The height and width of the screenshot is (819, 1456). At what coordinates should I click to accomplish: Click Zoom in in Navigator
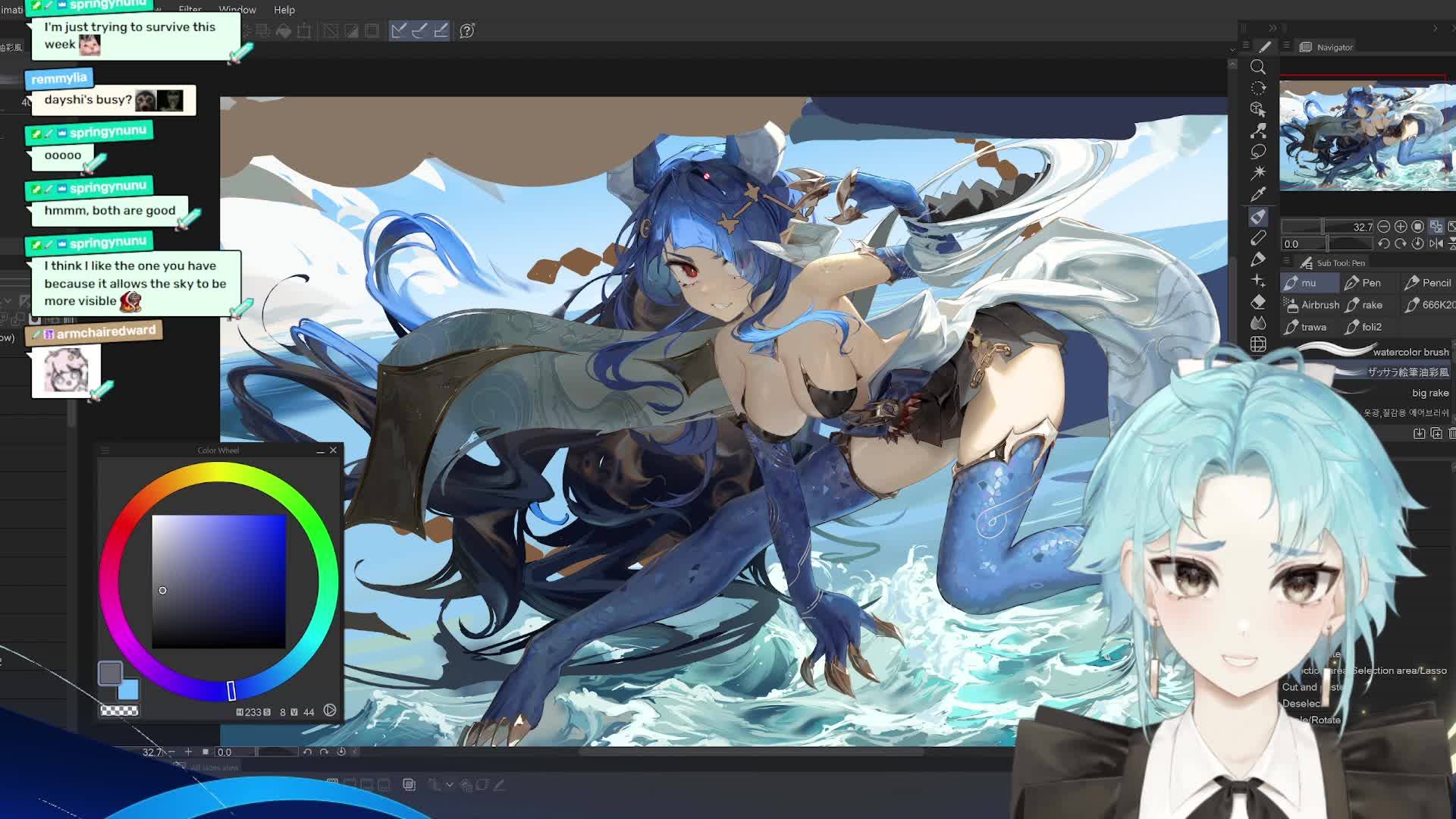(x=1401, y=227)
